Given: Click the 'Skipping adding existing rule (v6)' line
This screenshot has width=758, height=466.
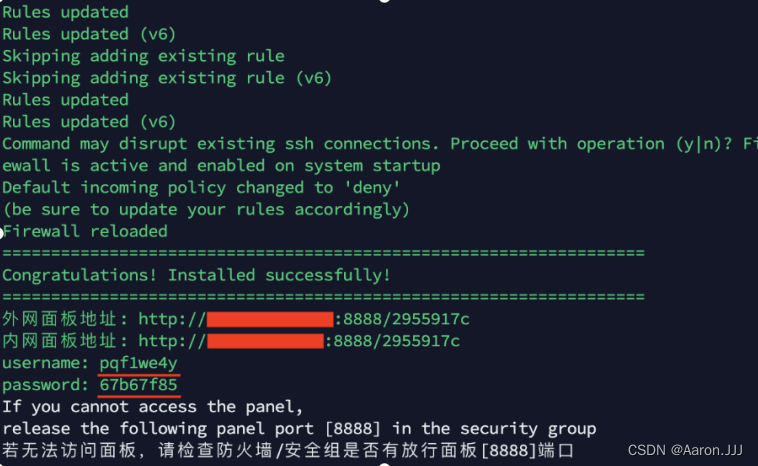Looking at the screenshot, I should pyautogui.click(x=167, y=78).
